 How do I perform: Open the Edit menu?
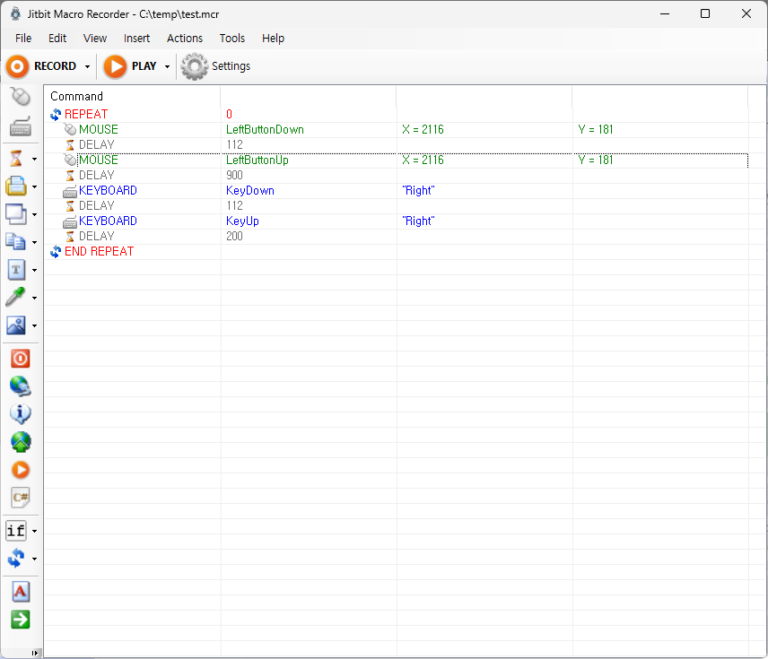57,38
